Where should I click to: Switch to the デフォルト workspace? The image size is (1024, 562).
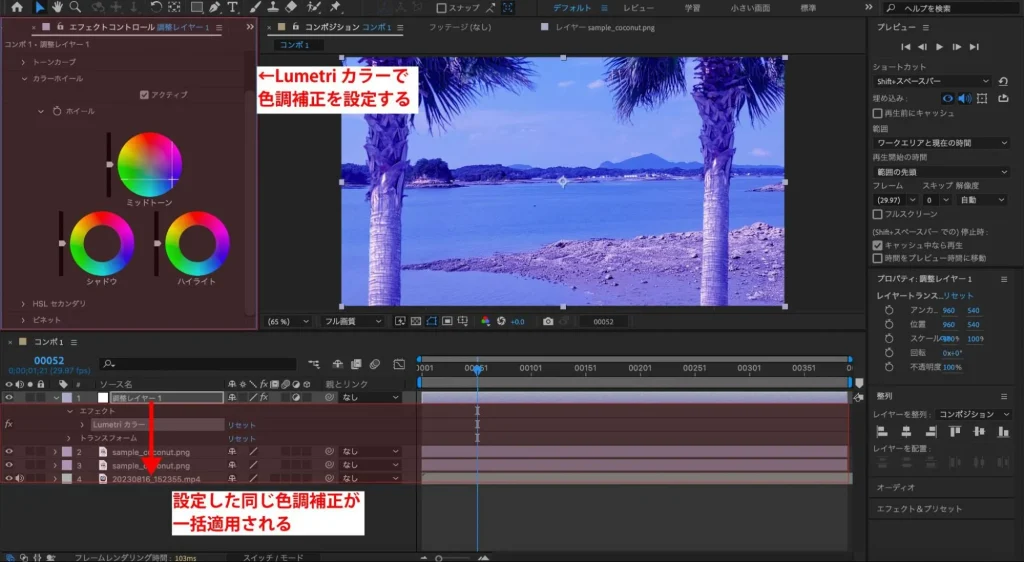[571, 8]
